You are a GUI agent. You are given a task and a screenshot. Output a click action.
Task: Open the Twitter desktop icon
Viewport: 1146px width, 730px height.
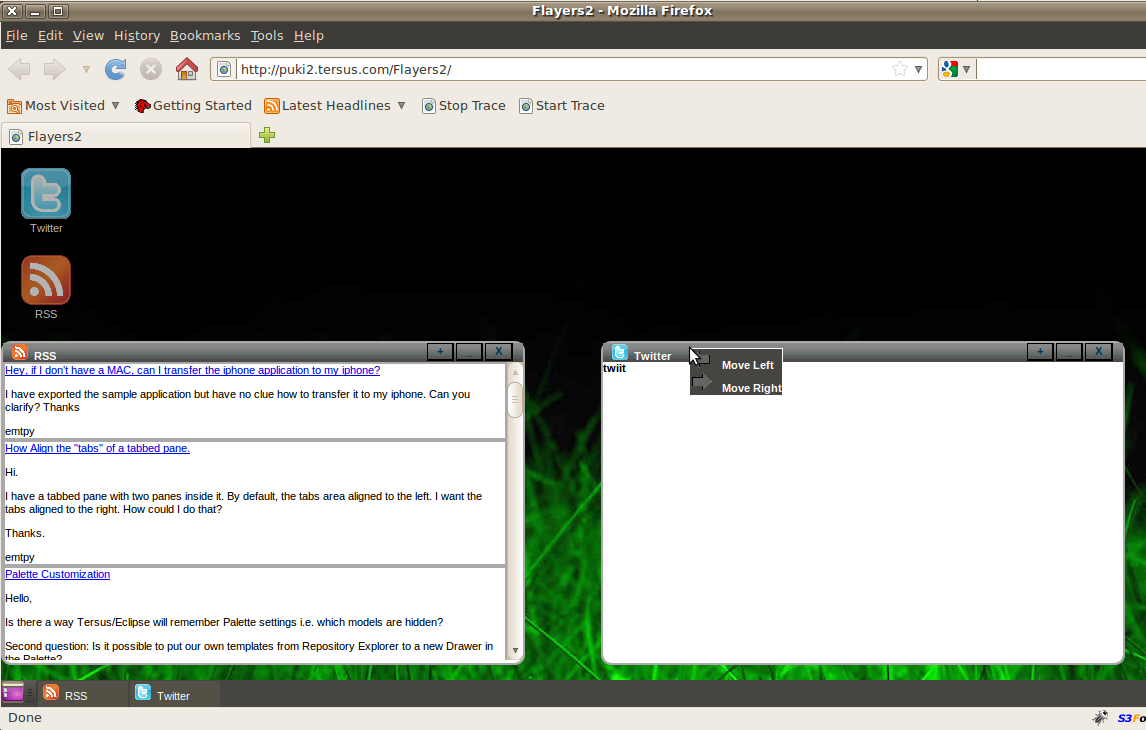46,194
